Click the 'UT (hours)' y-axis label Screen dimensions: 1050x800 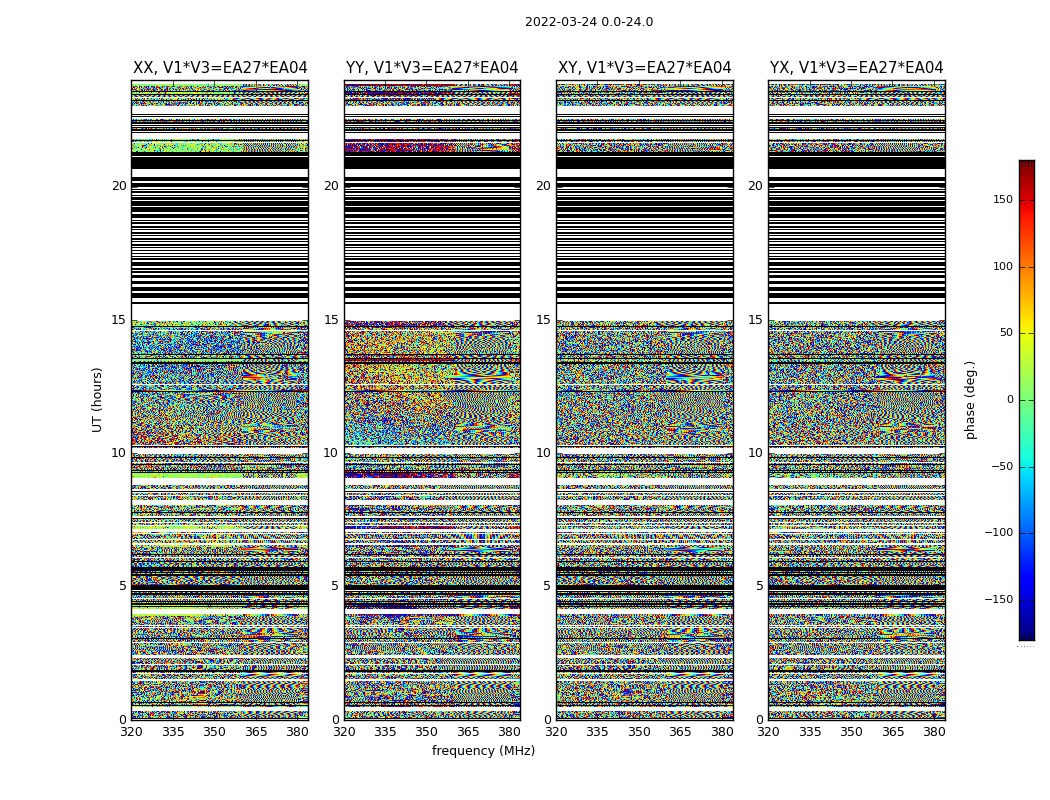97,400
